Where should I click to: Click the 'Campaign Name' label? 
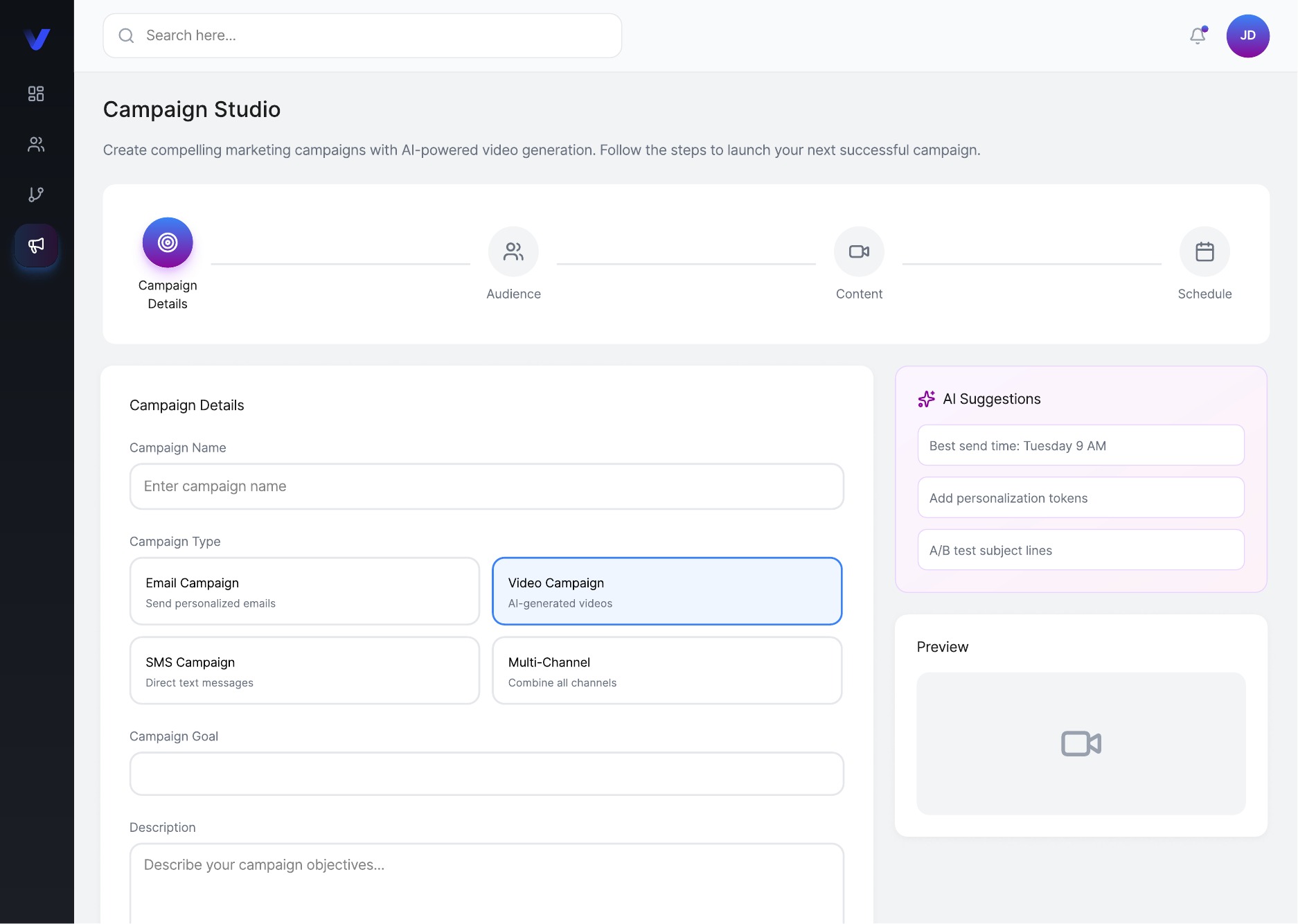pyautogui.click(x=178, y=447)
